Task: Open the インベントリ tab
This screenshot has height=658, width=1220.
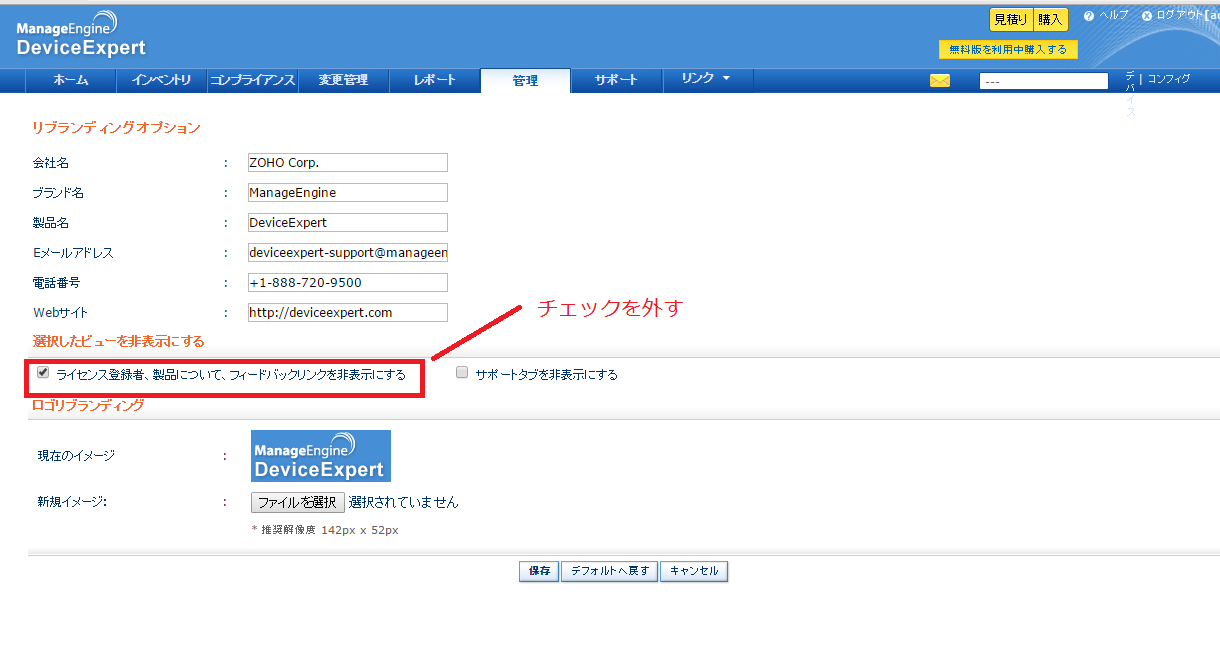Action: (x=162, y=80)
